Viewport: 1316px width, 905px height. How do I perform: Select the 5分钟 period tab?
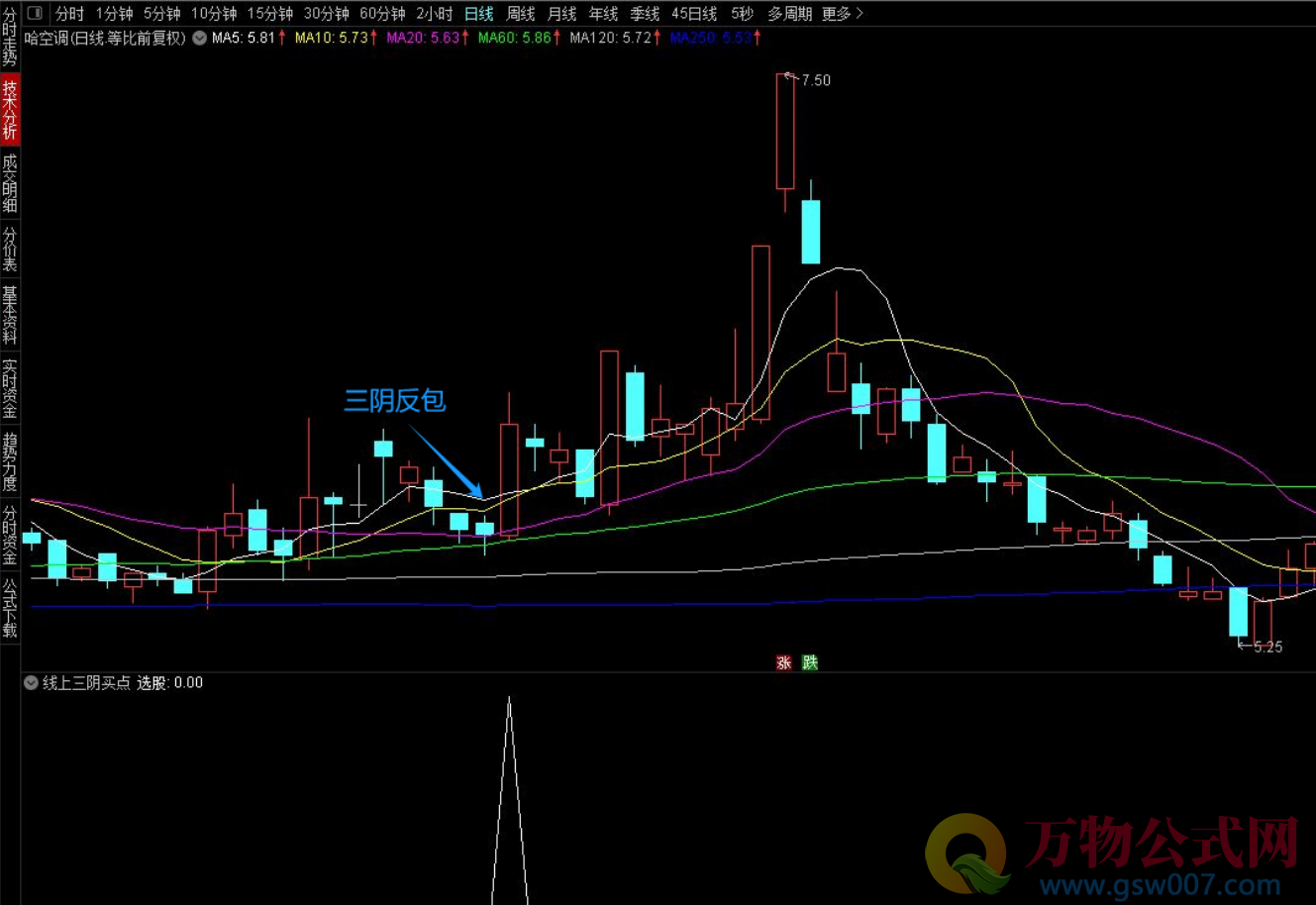[x=161, y=14]
